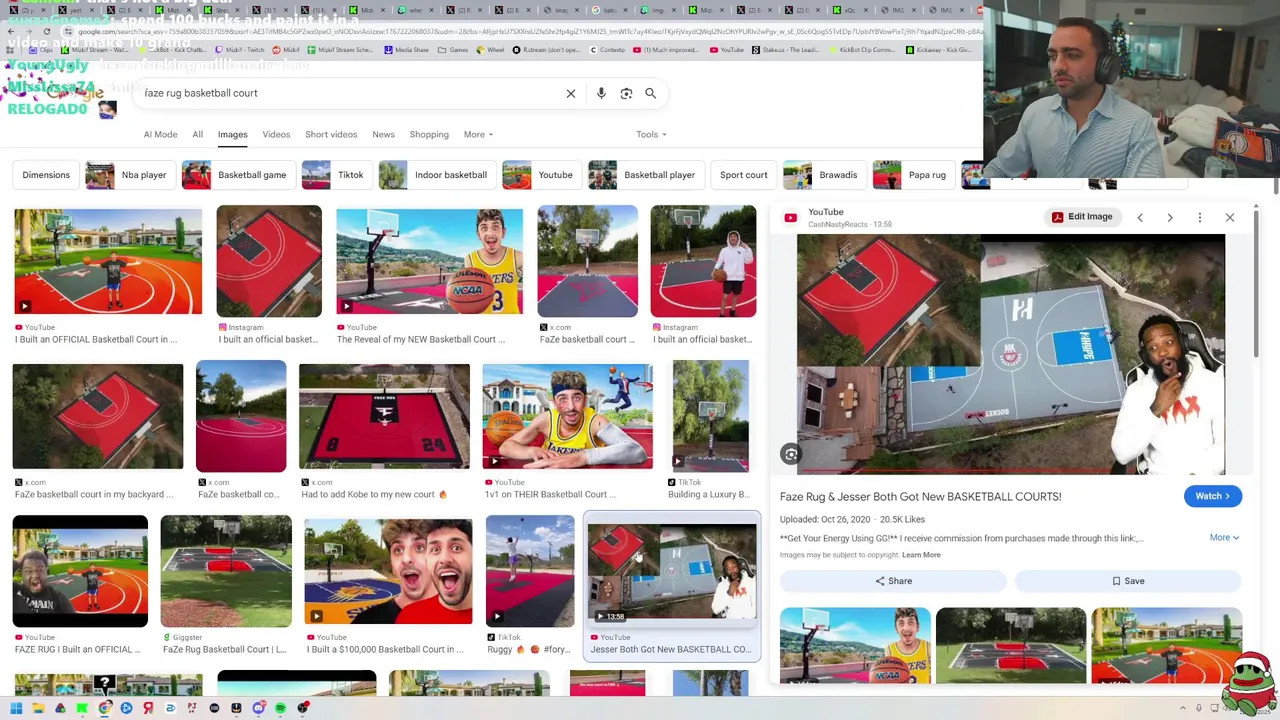Save the previewed image
The height and width of the screenshot is (720, 1280).
(1128, 581)
